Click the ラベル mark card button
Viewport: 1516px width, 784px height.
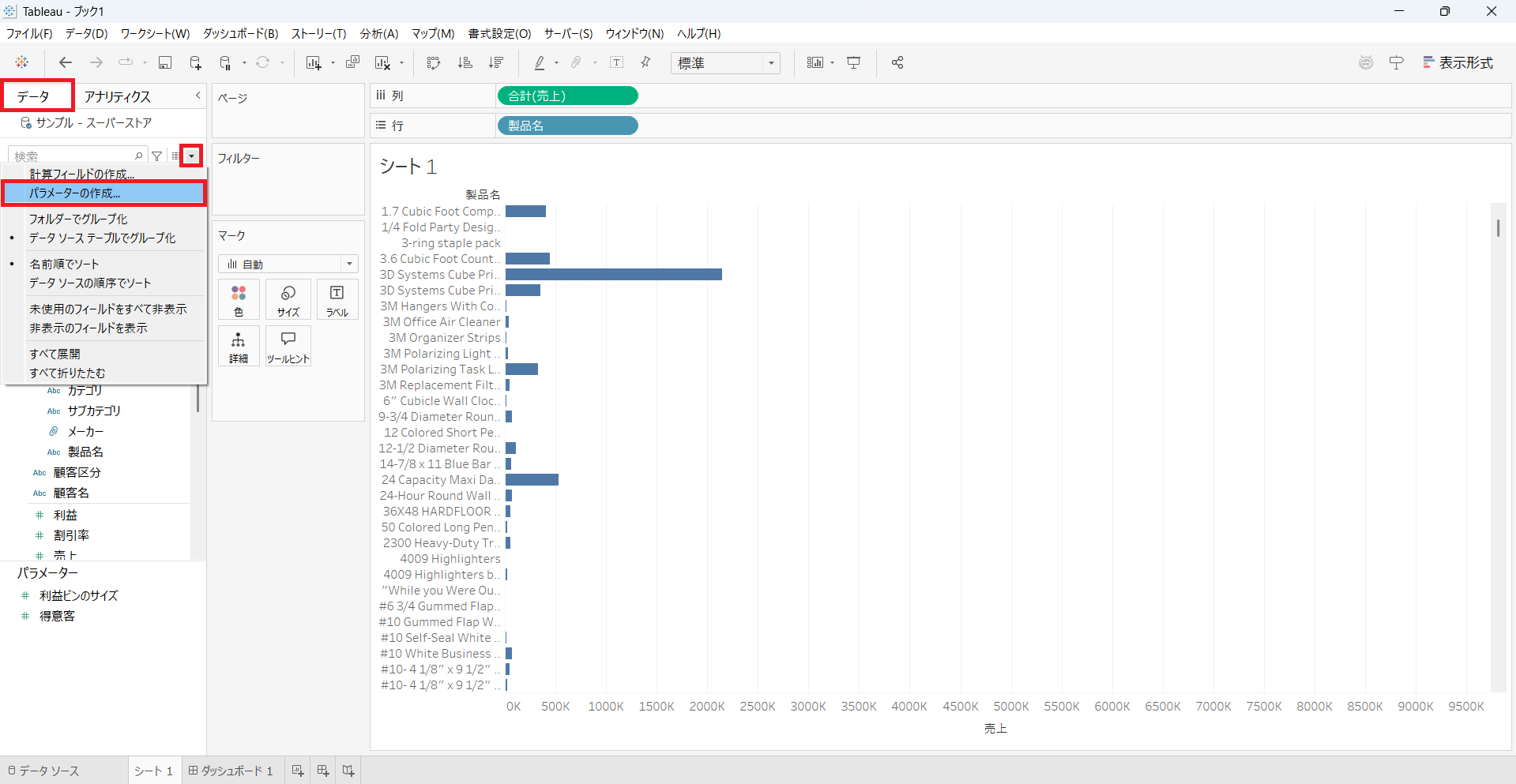point(337,301)
